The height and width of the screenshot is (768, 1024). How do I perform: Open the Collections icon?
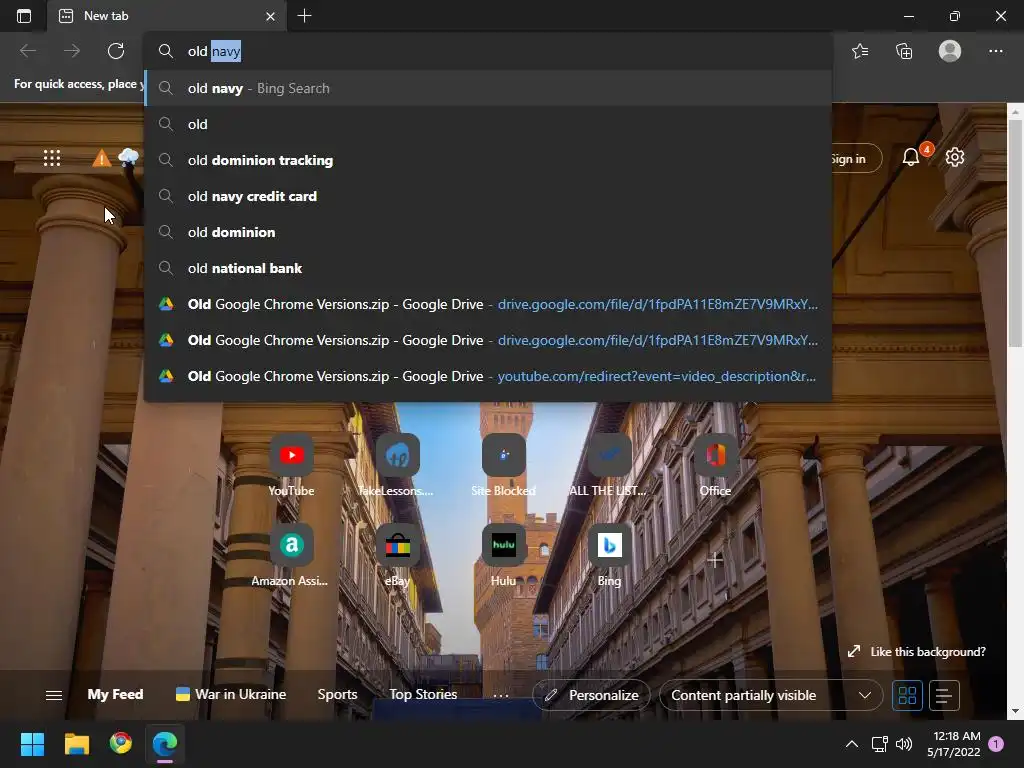(904, 51)
